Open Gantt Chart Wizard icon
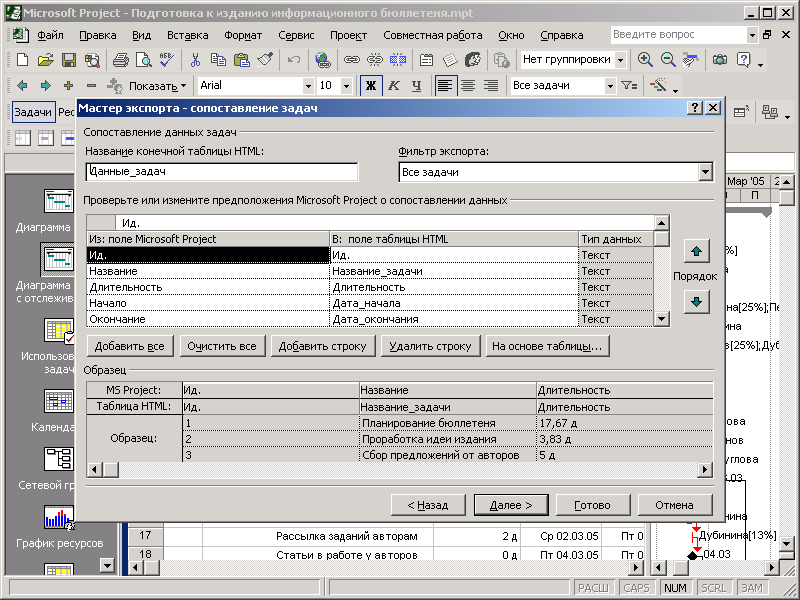800x600 pixels. (658, 86)
